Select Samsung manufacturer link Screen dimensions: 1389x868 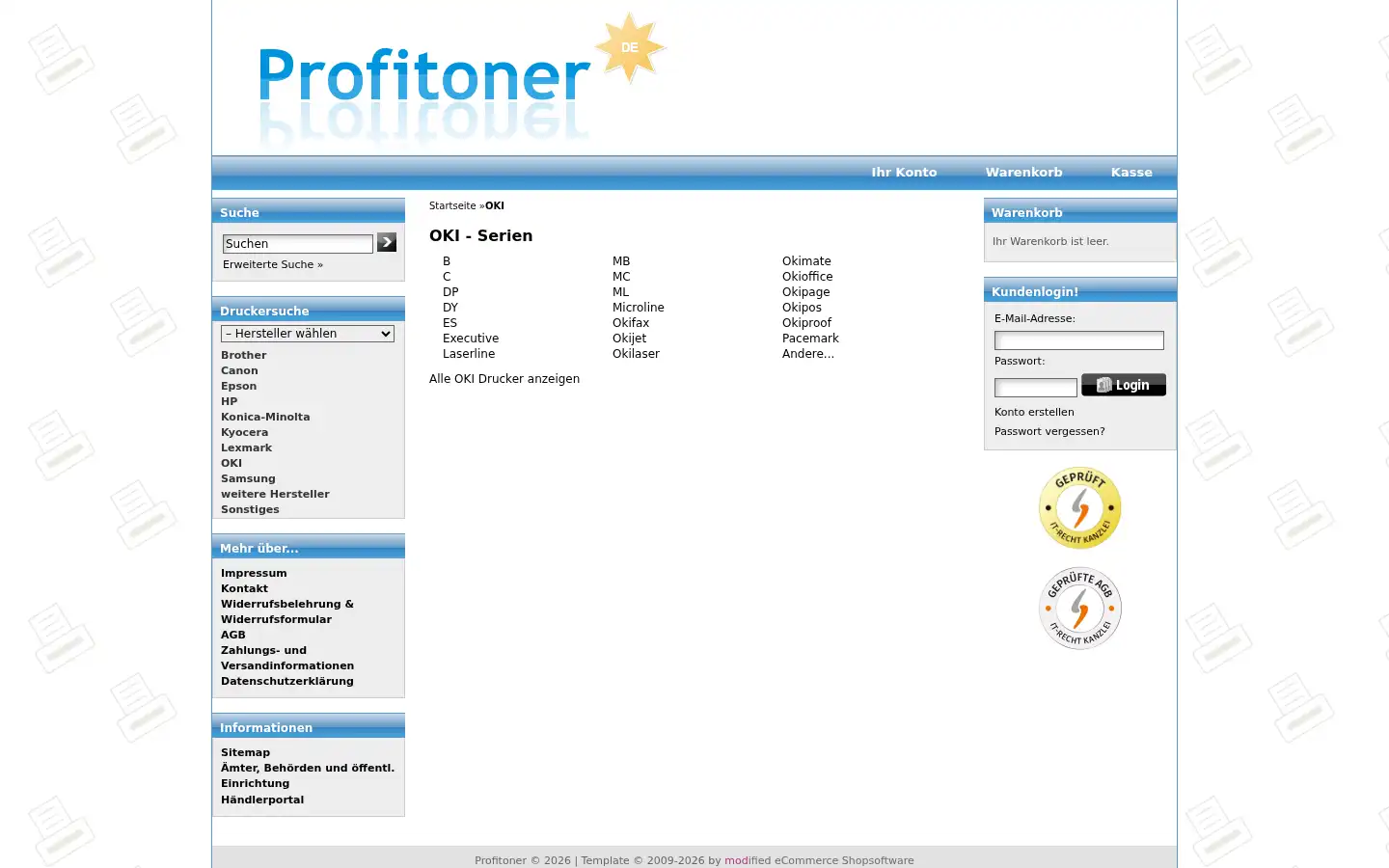[248, 478]
